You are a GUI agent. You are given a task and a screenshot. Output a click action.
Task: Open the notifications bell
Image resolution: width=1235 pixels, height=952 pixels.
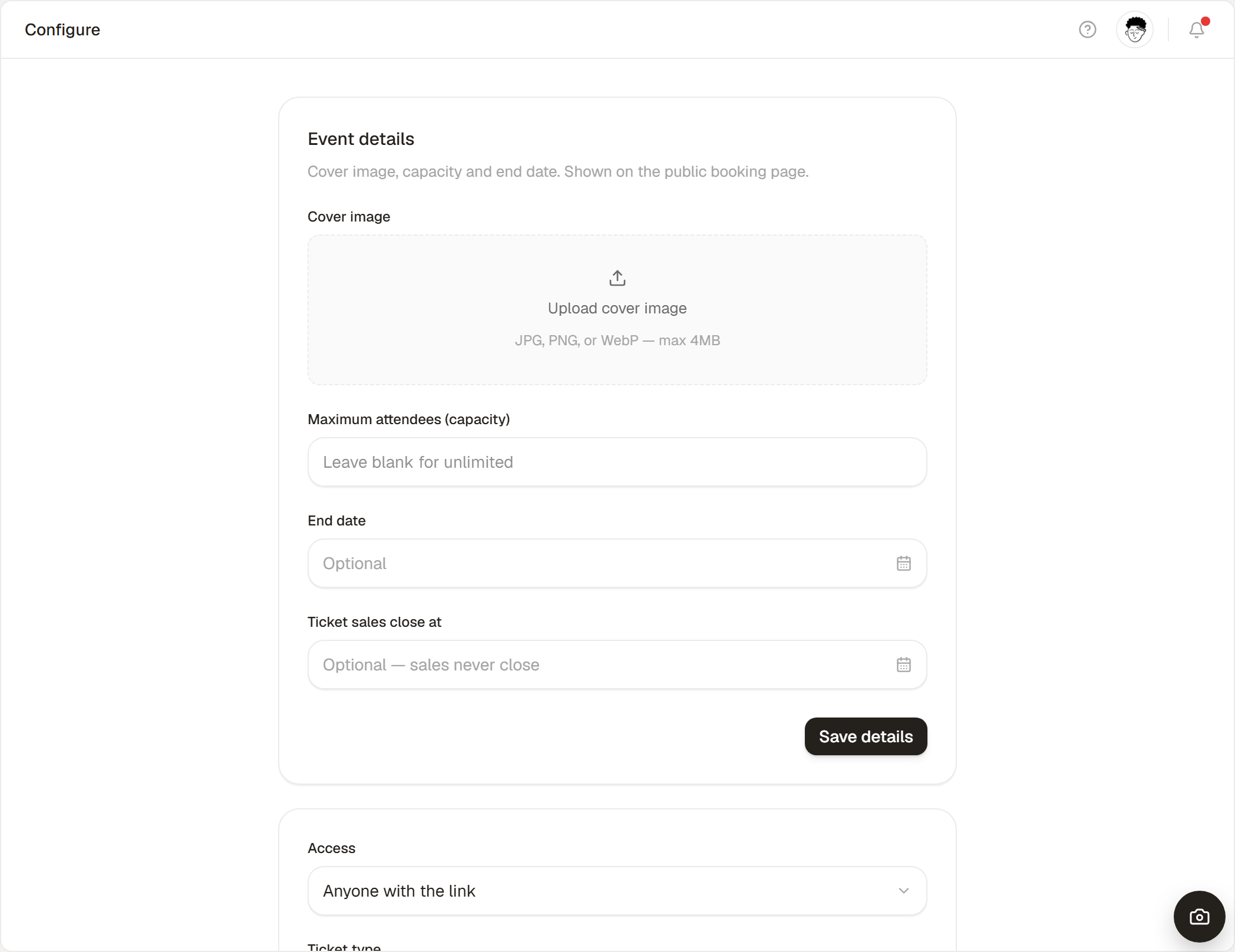(1197, 29)
